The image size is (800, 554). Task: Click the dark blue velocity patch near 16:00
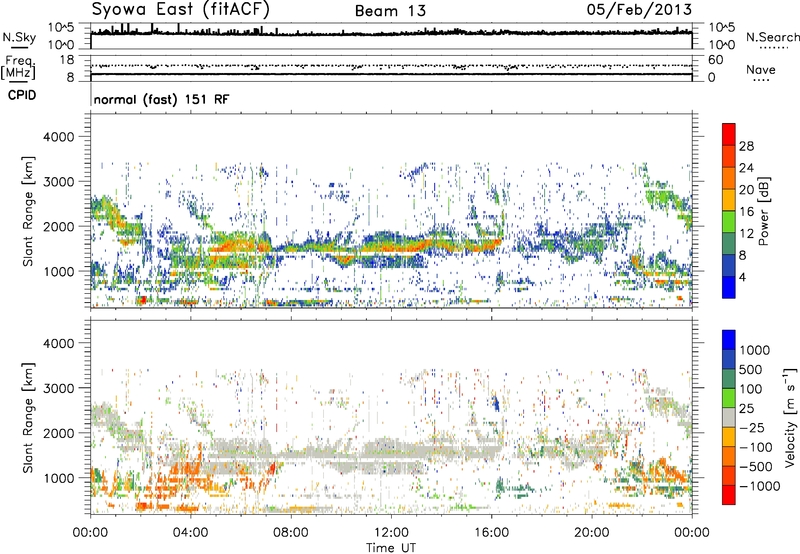(495, 402)
